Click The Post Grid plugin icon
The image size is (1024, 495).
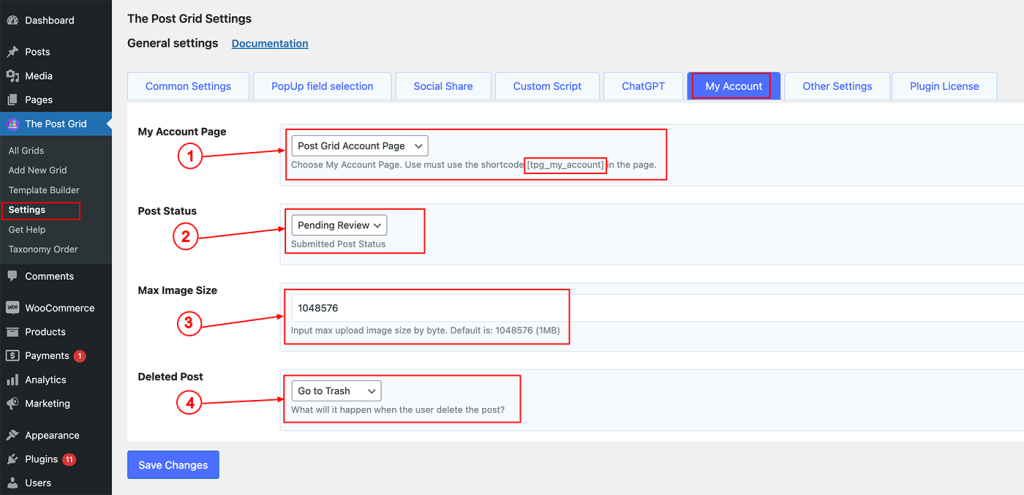12,124
